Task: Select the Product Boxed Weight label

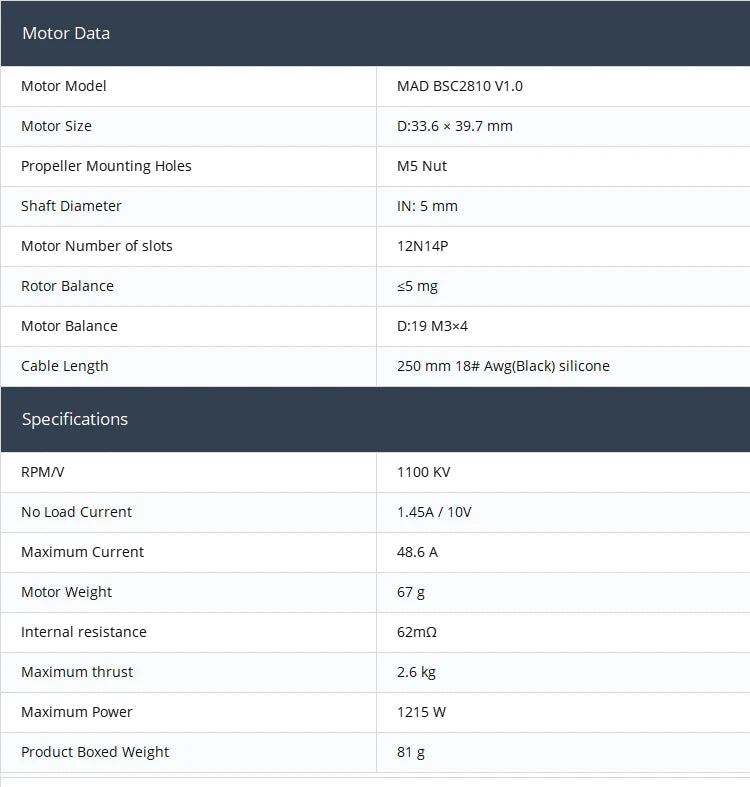Action: (95, 752)
